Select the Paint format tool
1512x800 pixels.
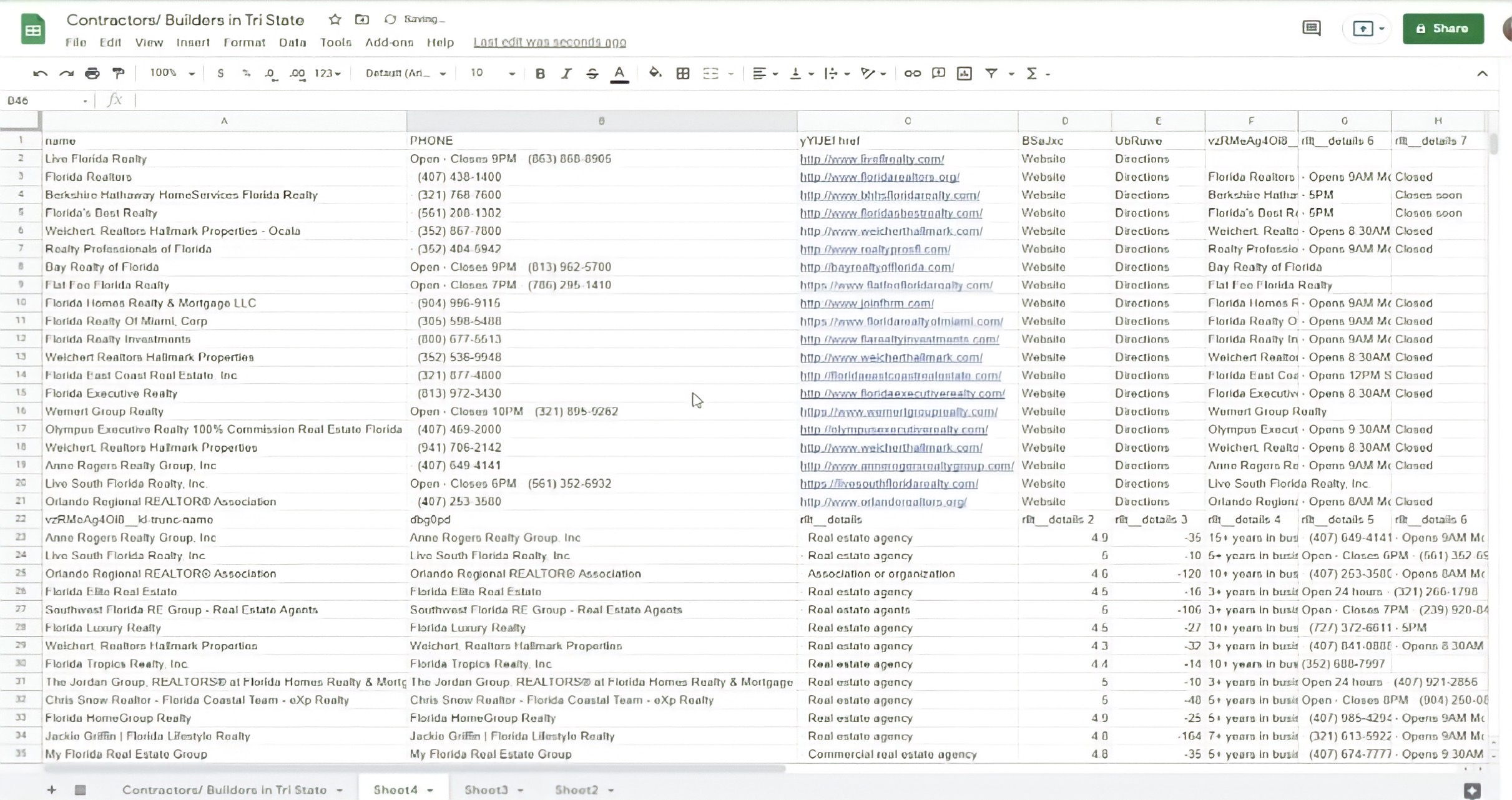(x=118, y=74)
